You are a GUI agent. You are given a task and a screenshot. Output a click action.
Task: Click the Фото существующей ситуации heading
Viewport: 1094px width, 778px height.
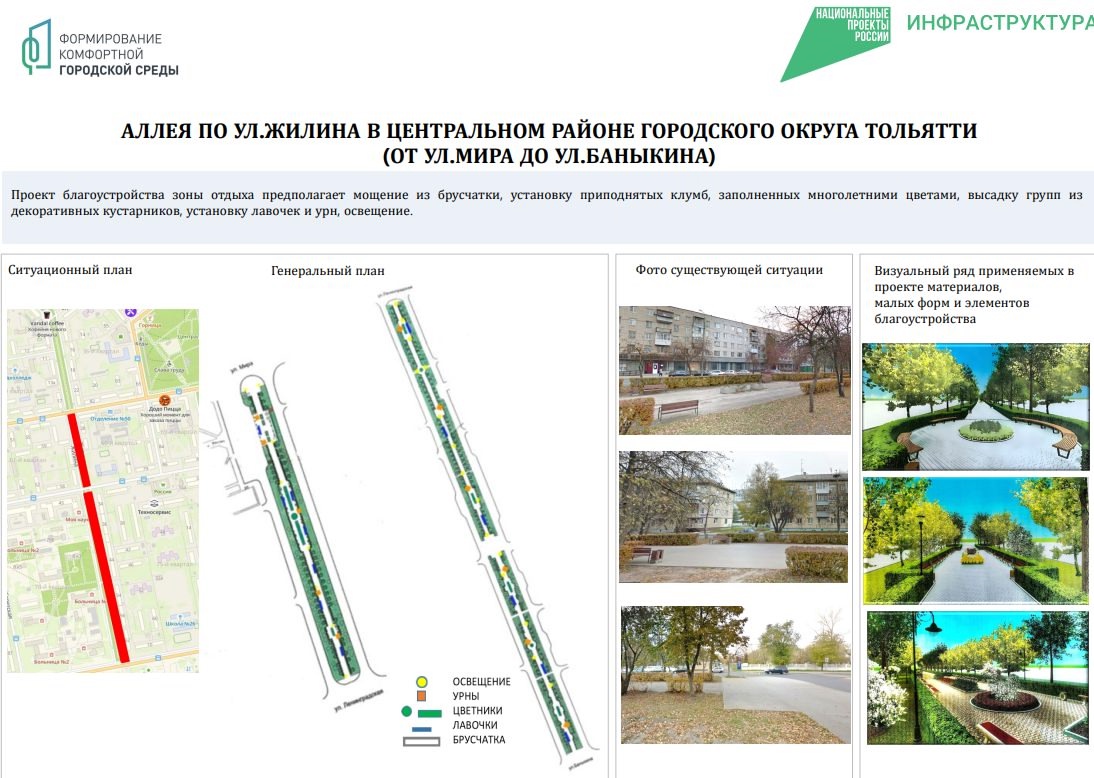click(x=729, y=269)
